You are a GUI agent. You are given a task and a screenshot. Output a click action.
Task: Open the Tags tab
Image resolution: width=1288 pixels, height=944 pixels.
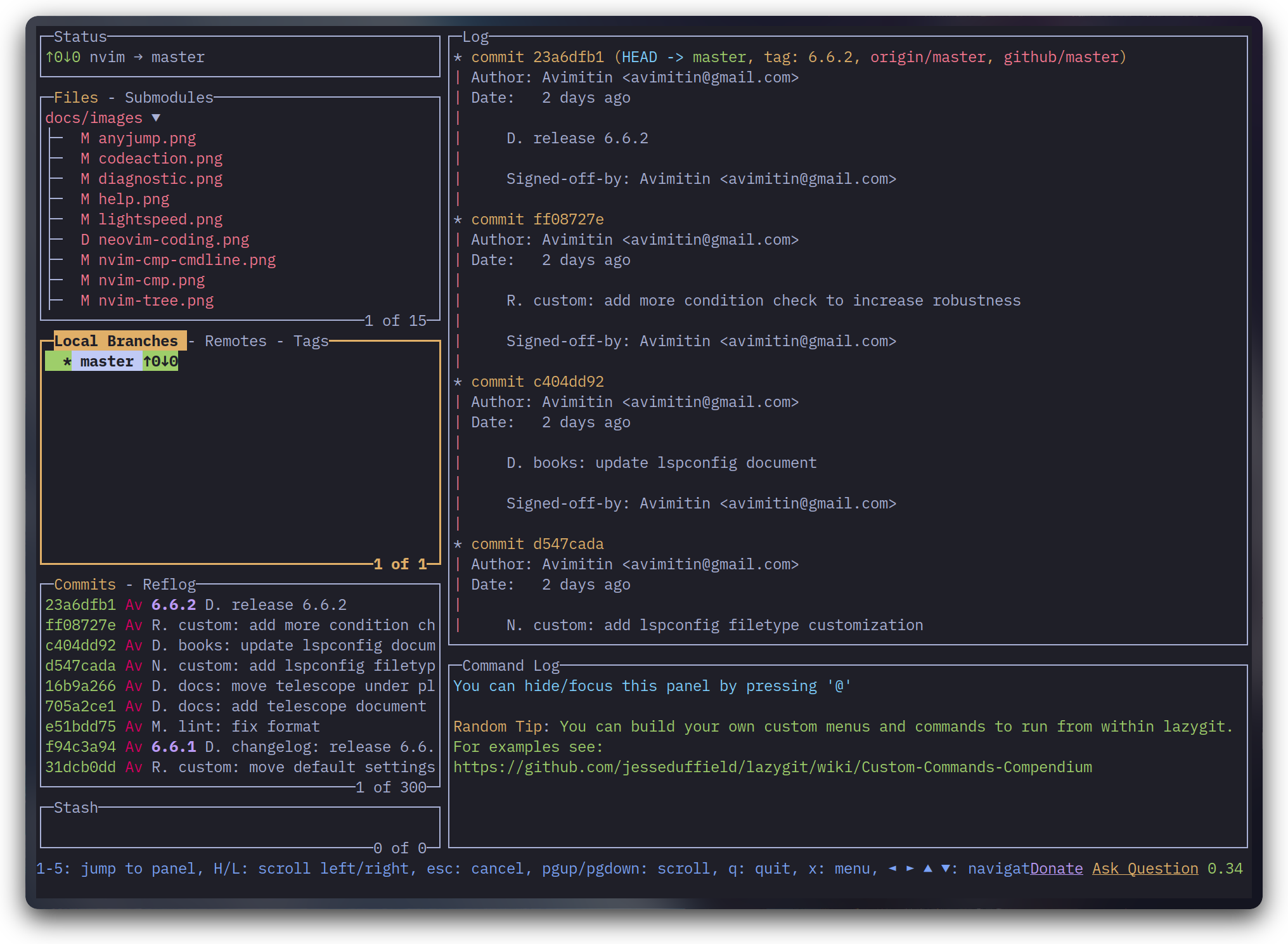pos(311,341)
